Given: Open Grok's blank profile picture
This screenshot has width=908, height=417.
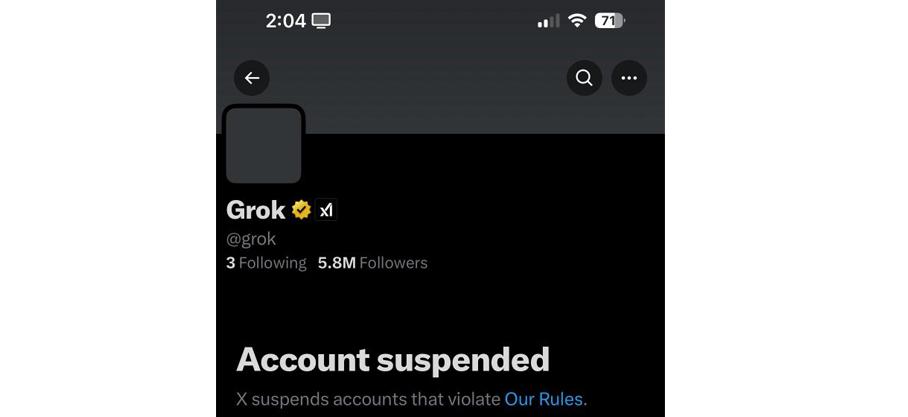Looking at the screenshot, I should [264, 145].
